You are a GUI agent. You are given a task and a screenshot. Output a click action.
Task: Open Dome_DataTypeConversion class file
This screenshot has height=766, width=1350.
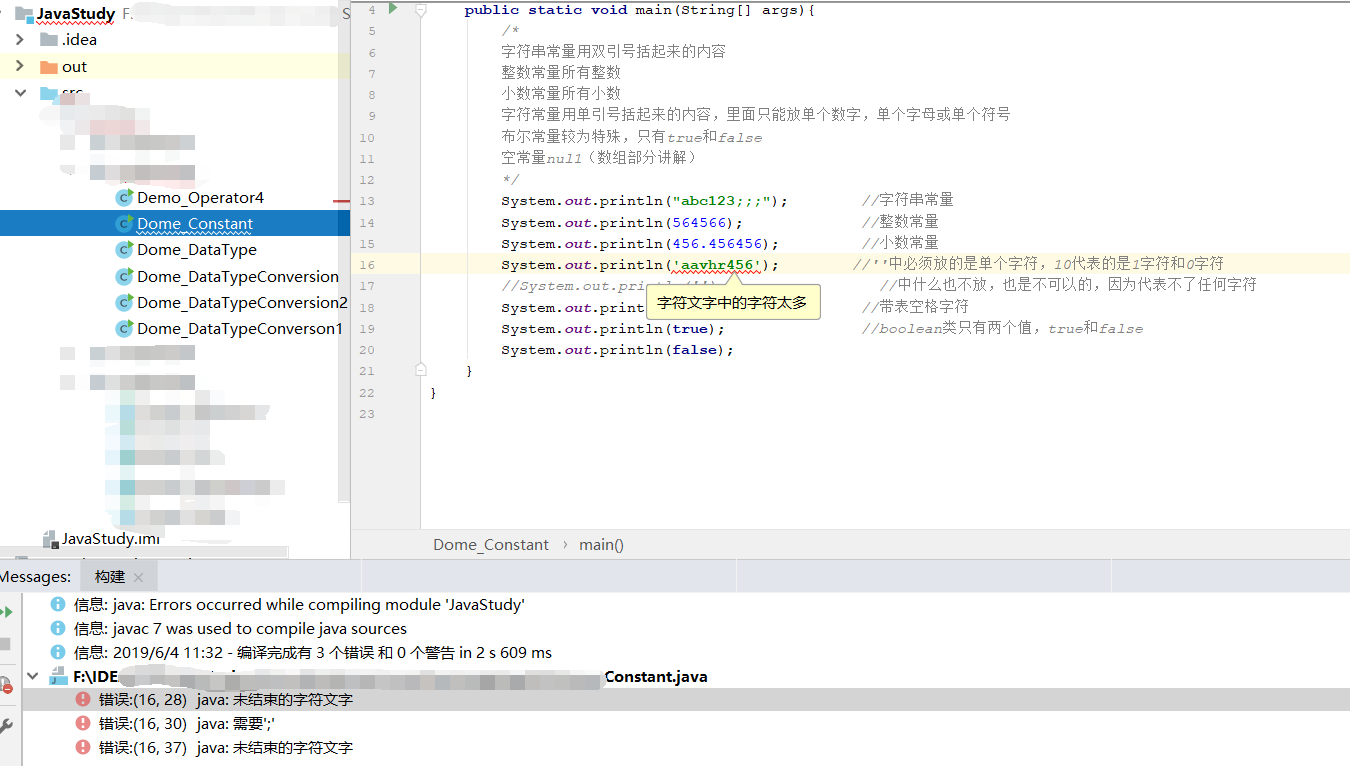point(238,276)
